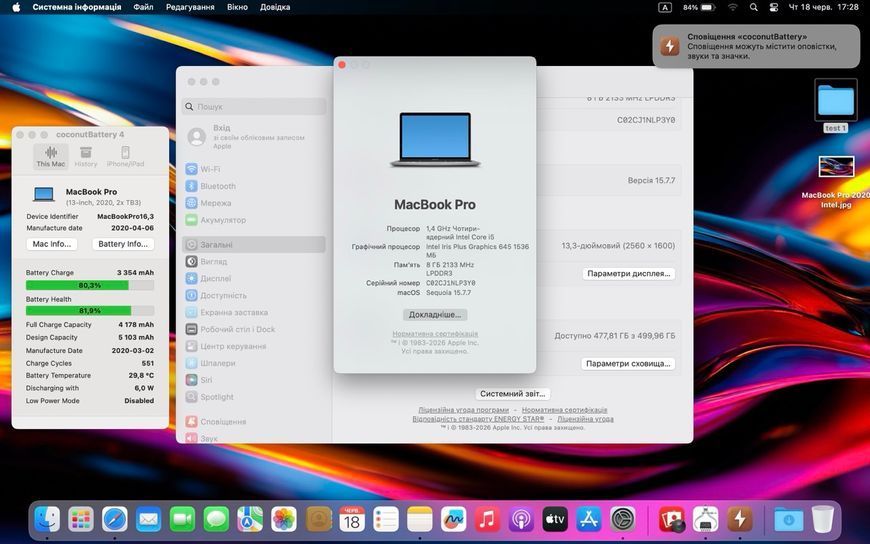Viewport: 870px width, 544px height.
Task: Select Wi-Fi in Settings sidebar
Action: (254, 169)
